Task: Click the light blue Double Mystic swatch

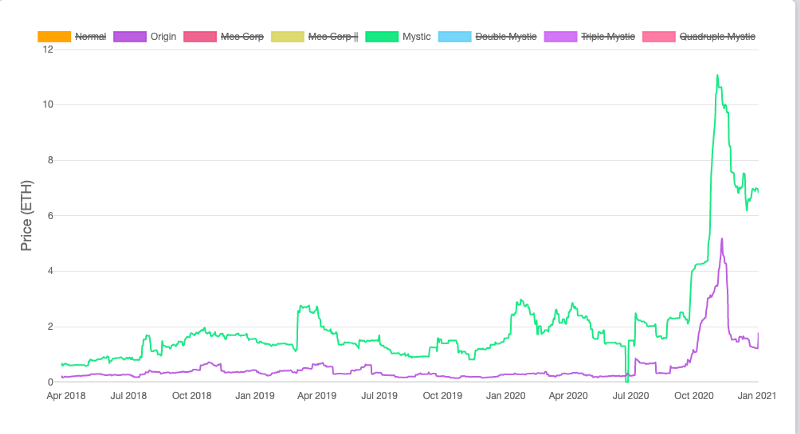Action: click(455, 36)
